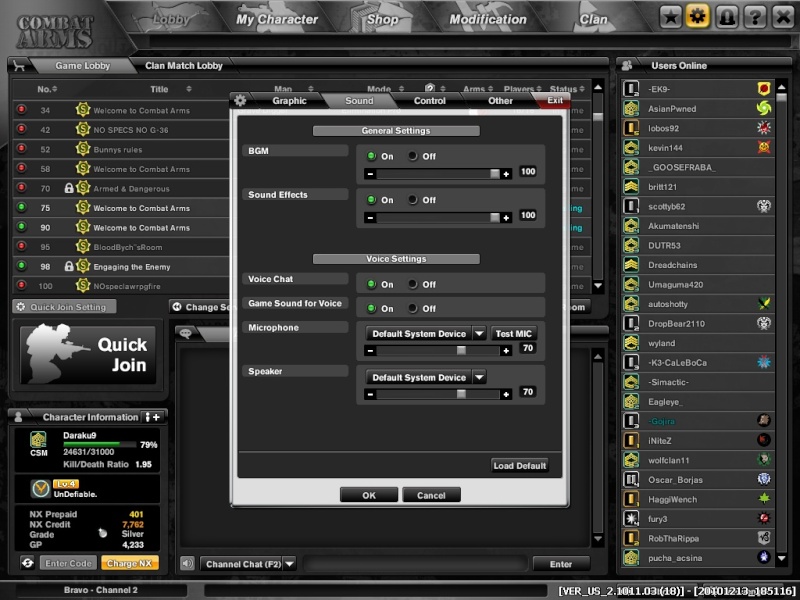The height and width of the screenshot is (600, 800).
Task: Enable Voice Chat with On radio
Action: 371,284
